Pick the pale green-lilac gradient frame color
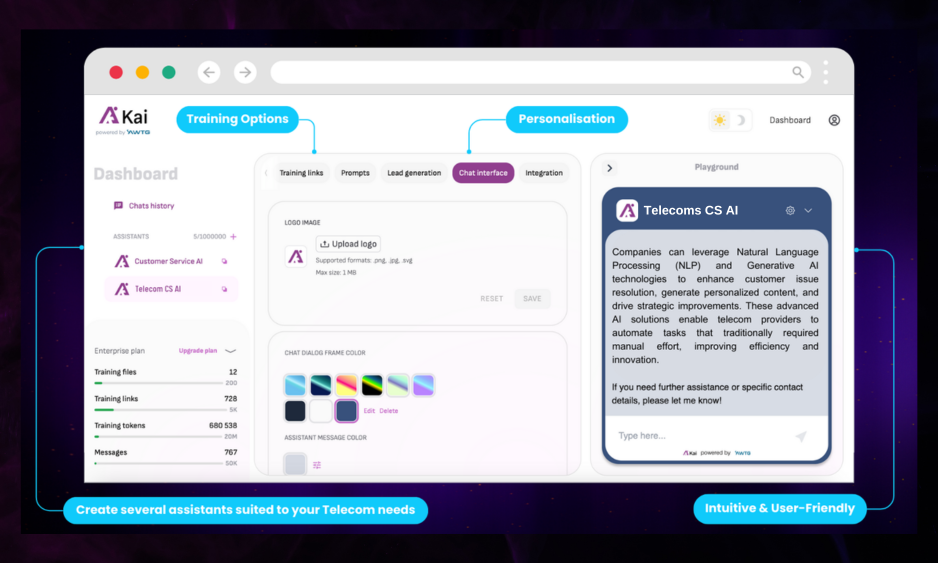938x563 pixels. [x=398, y=385]
